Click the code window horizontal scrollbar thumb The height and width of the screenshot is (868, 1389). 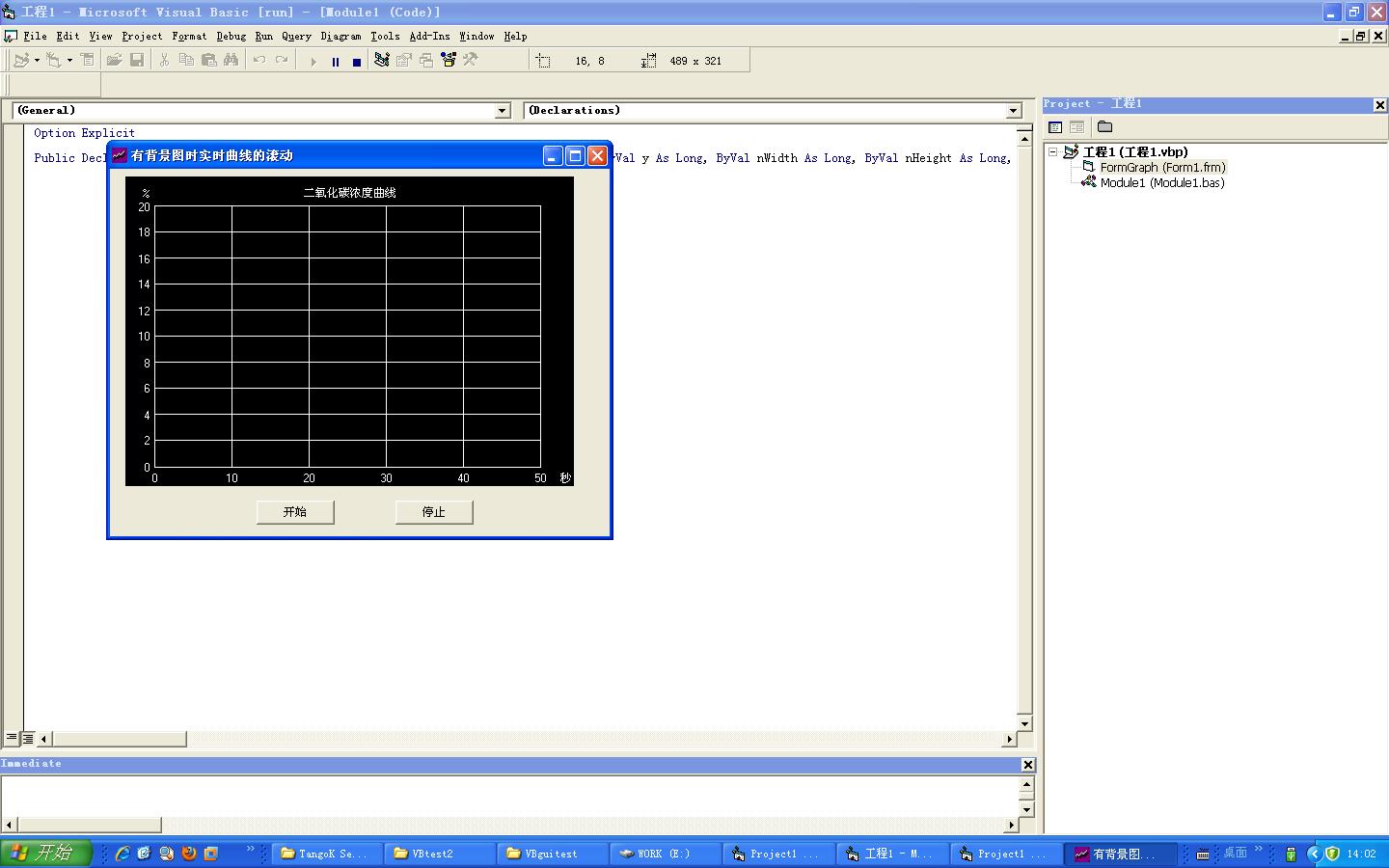click(119, 739)
